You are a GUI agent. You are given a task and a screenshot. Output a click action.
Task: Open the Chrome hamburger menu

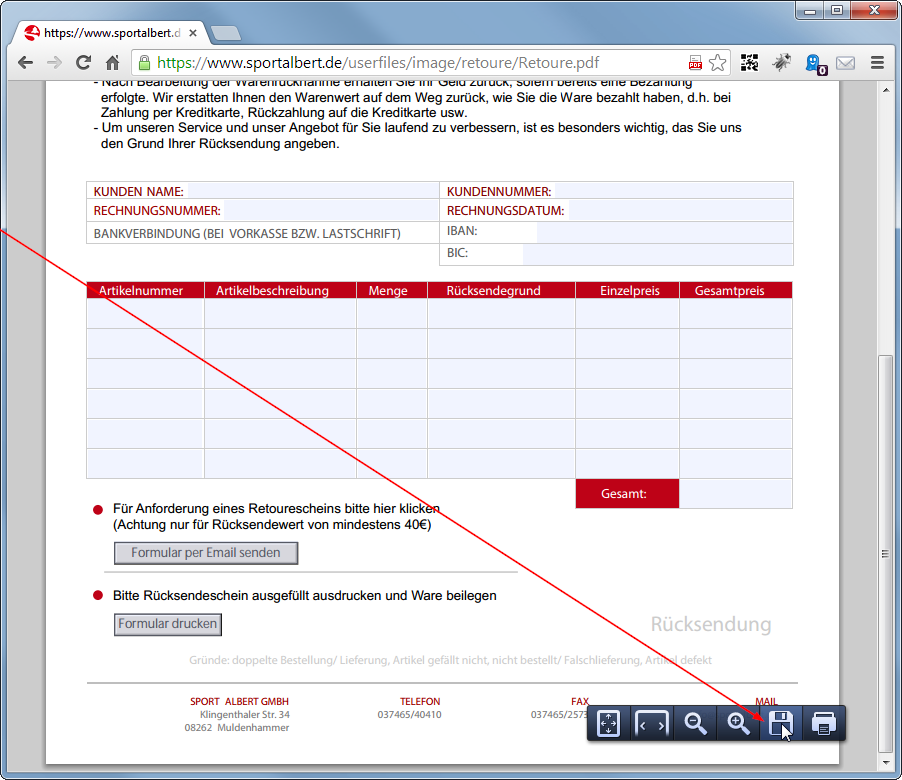(877, 63)
